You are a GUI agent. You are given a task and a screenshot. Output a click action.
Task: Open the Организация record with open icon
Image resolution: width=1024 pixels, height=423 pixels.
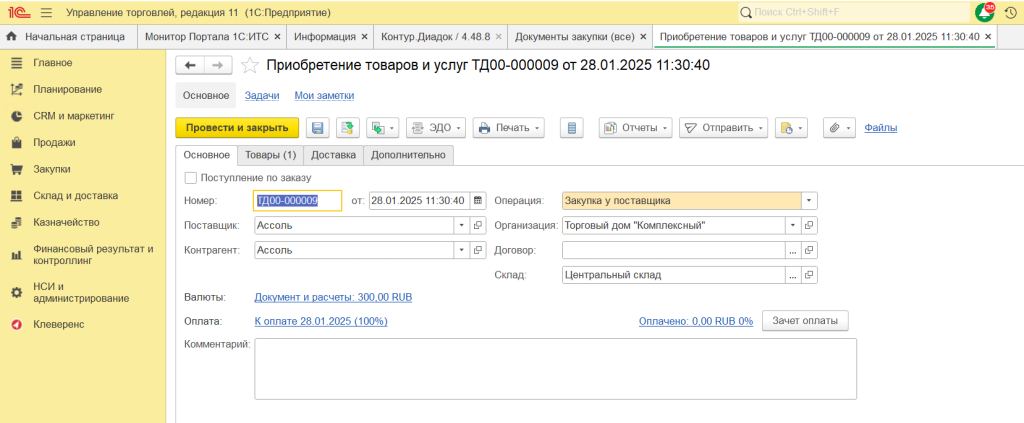(809, 225)
